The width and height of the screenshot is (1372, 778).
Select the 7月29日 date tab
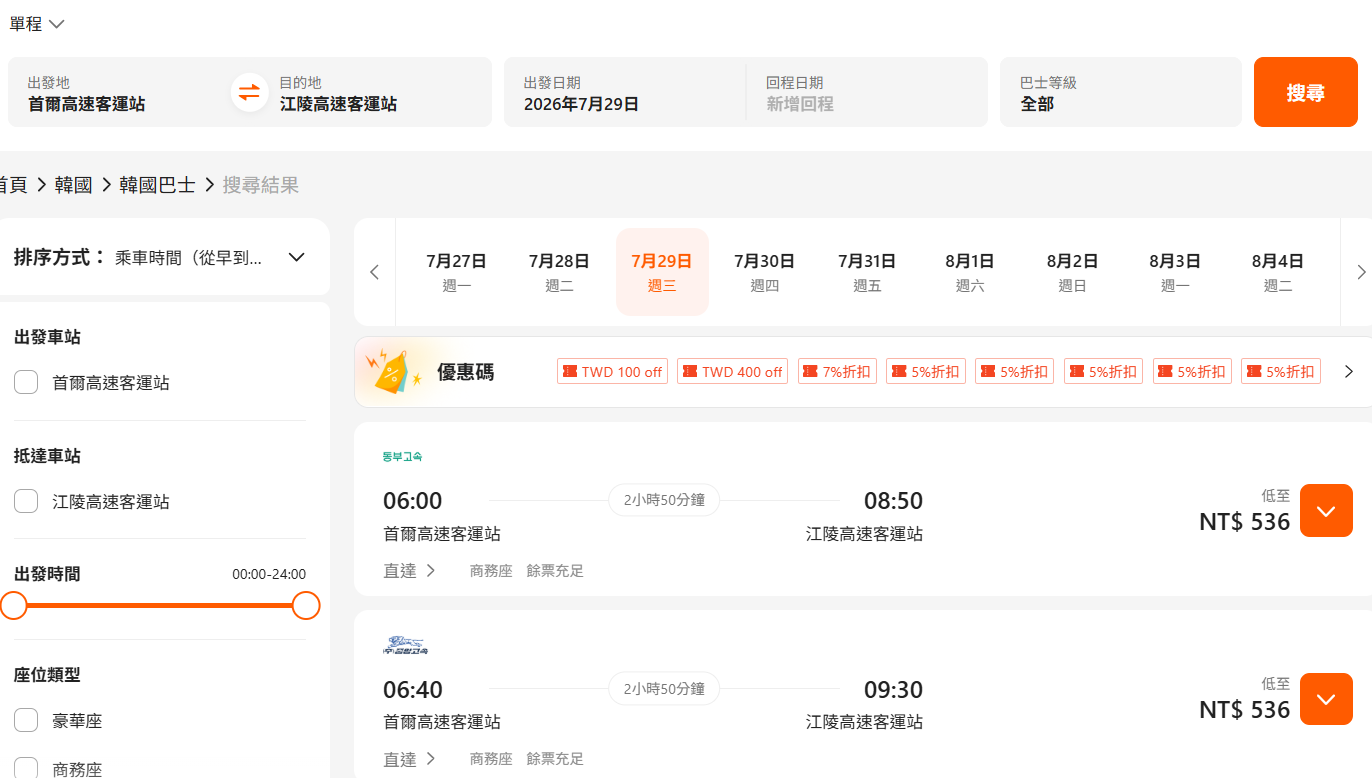coord(662,272)
